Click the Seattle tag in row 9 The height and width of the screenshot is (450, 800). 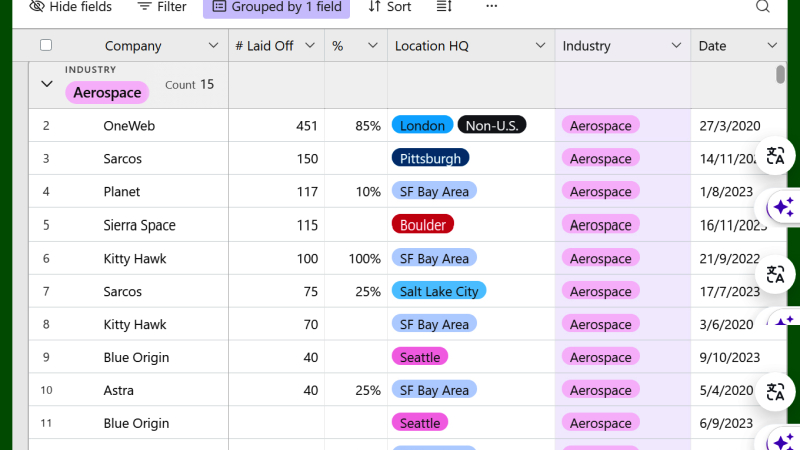tap(420, 357)
